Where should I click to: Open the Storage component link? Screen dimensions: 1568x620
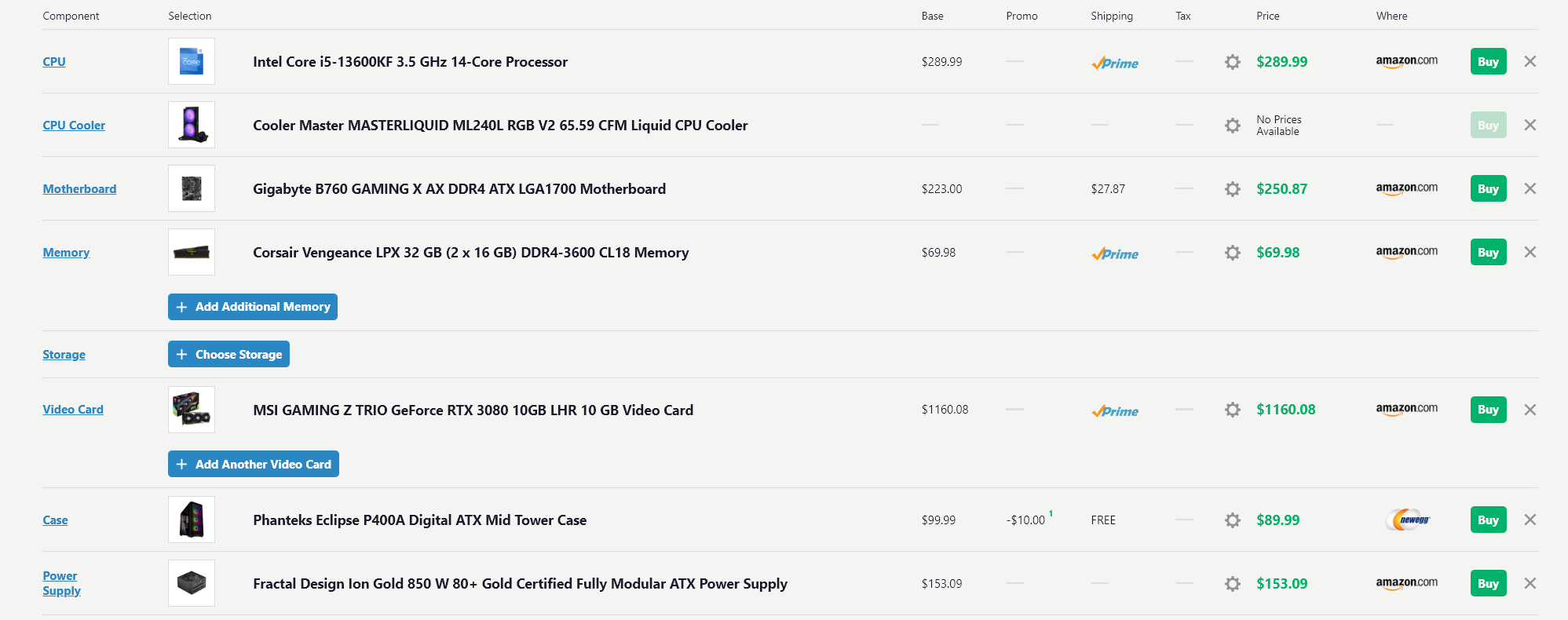(64, 354)
